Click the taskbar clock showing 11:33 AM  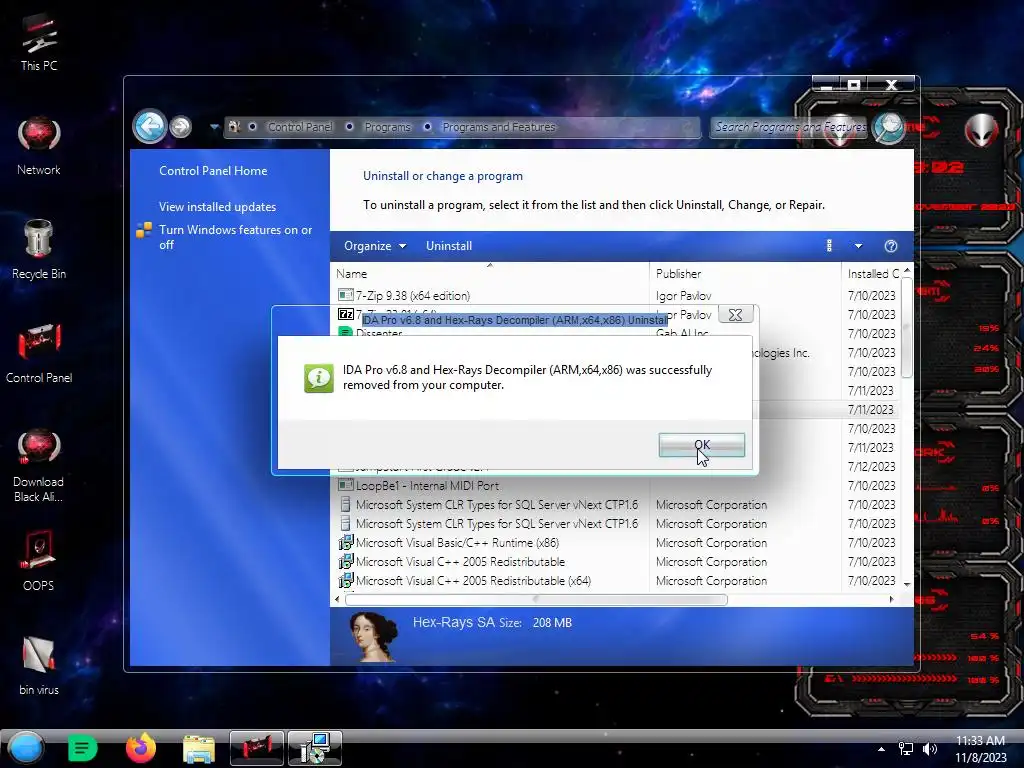[981, 749]
